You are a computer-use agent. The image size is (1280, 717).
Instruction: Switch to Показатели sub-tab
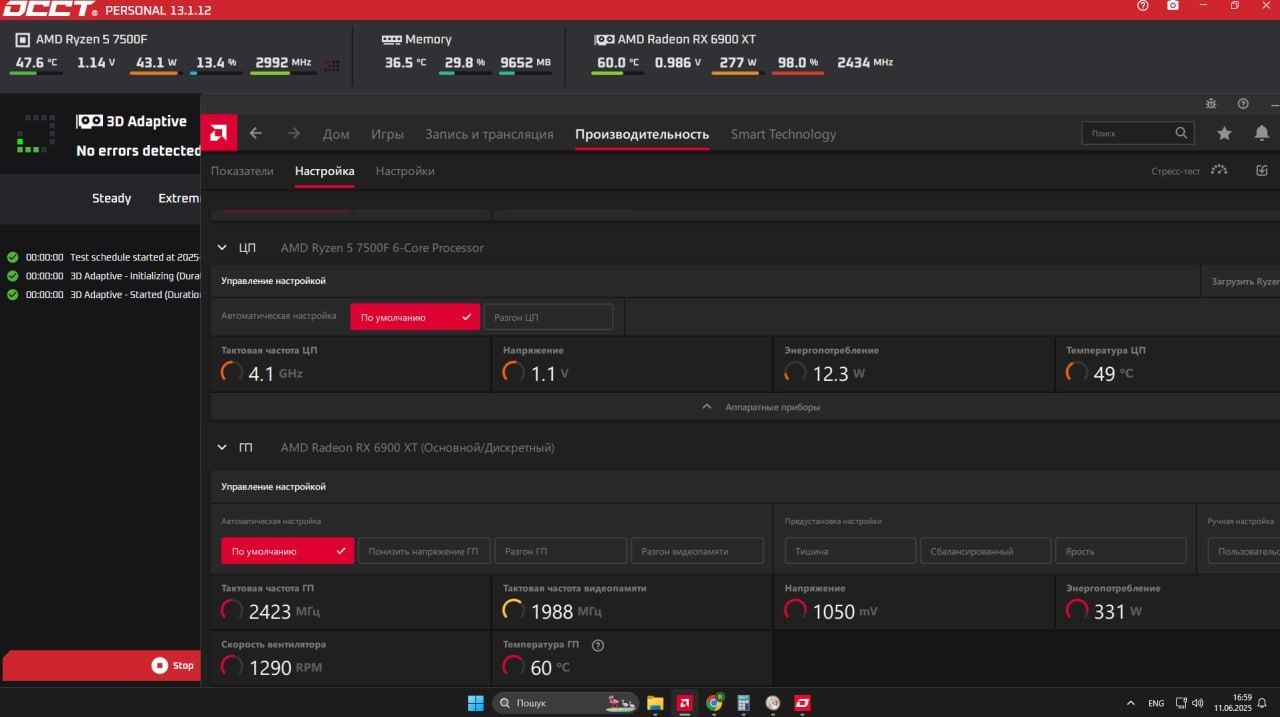click(242, 171)
